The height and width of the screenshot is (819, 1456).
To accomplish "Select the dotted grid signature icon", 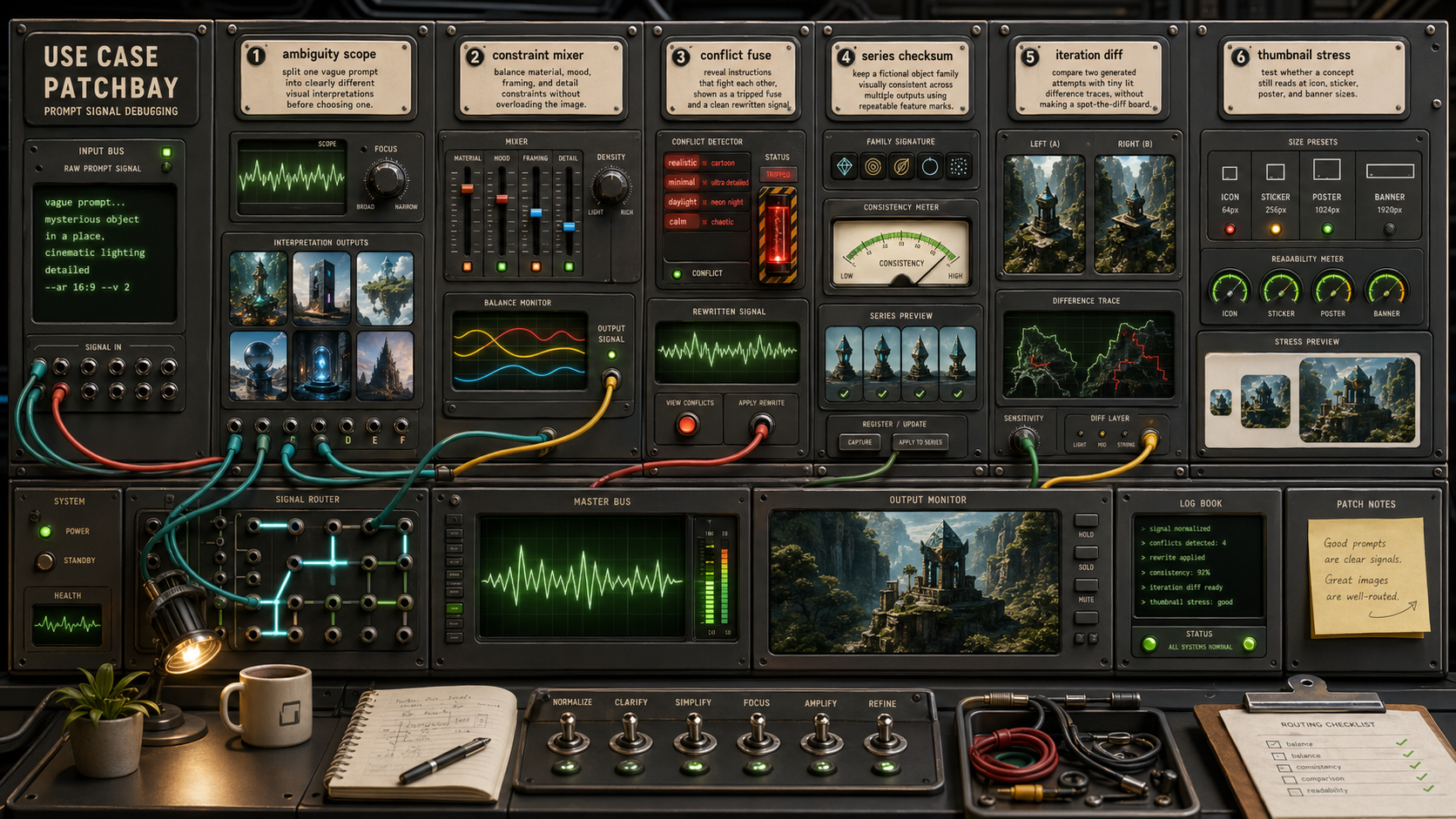I will click(x=959, y=166).
